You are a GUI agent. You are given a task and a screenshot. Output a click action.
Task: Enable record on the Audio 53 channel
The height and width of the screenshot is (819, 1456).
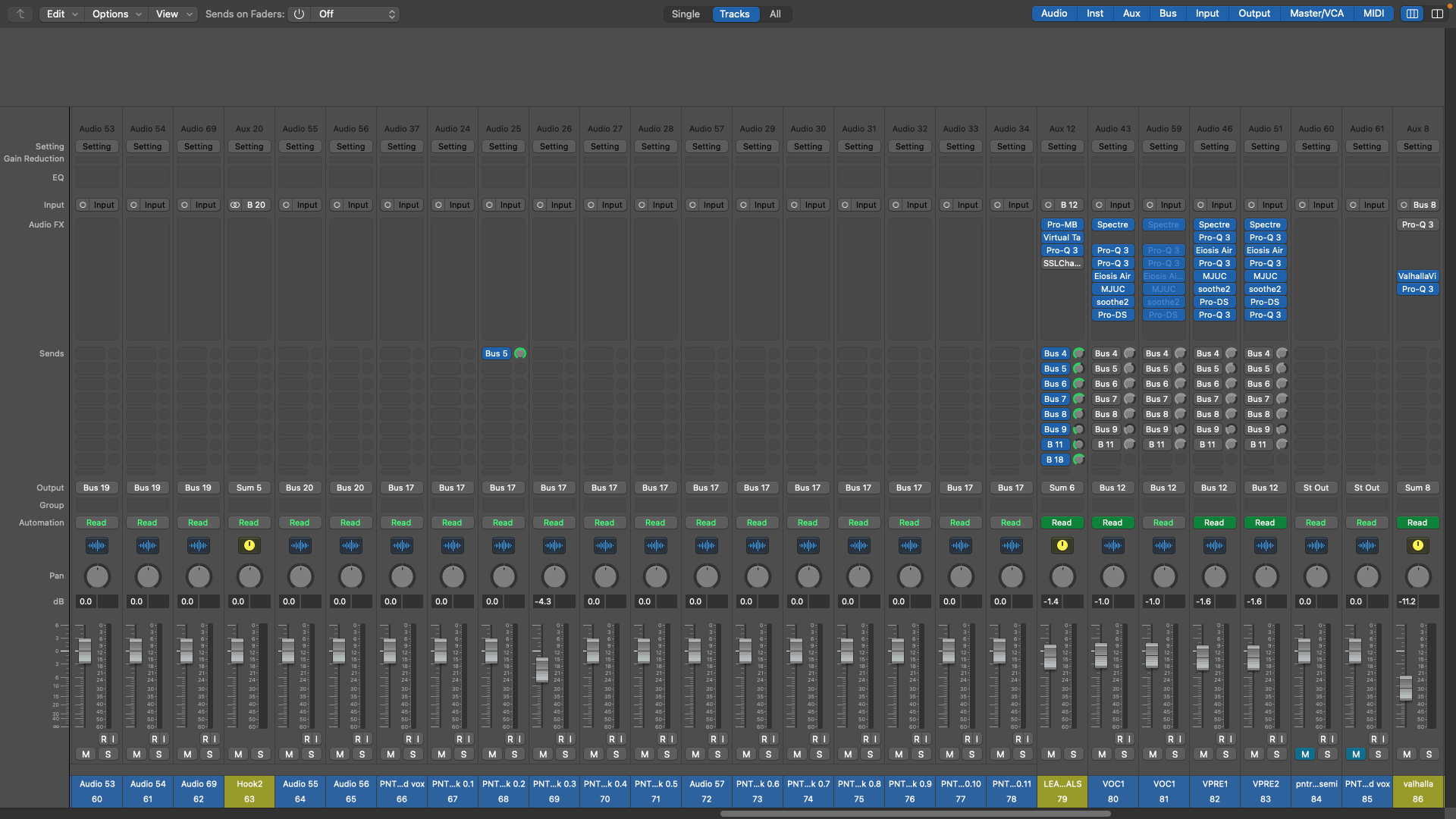tap(104, 739)
